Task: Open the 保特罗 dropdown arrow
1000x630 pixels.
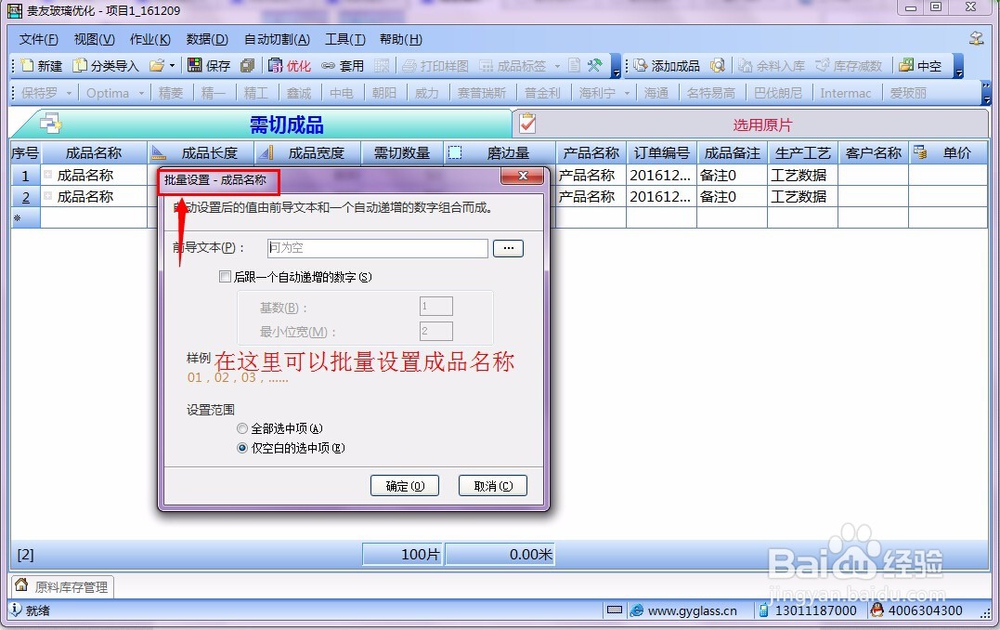Action: [69, 93]
